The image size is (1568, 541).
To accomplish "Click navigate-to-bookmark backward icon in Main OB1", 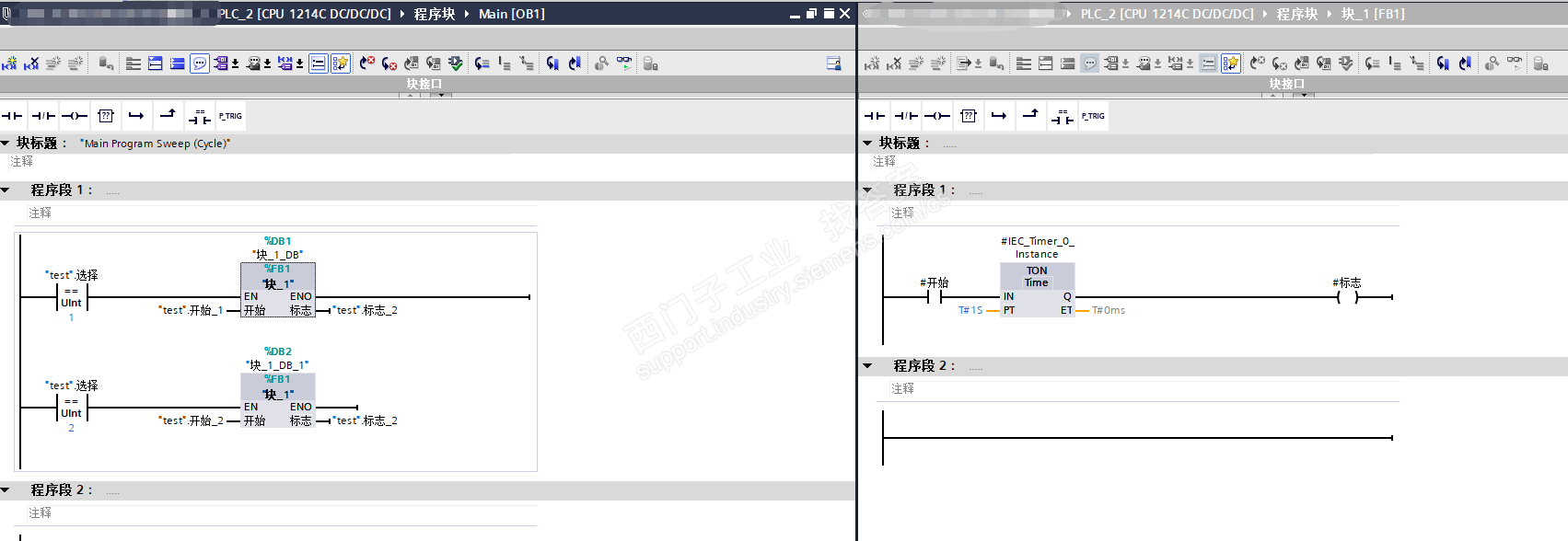I will (x=575, y=63).
